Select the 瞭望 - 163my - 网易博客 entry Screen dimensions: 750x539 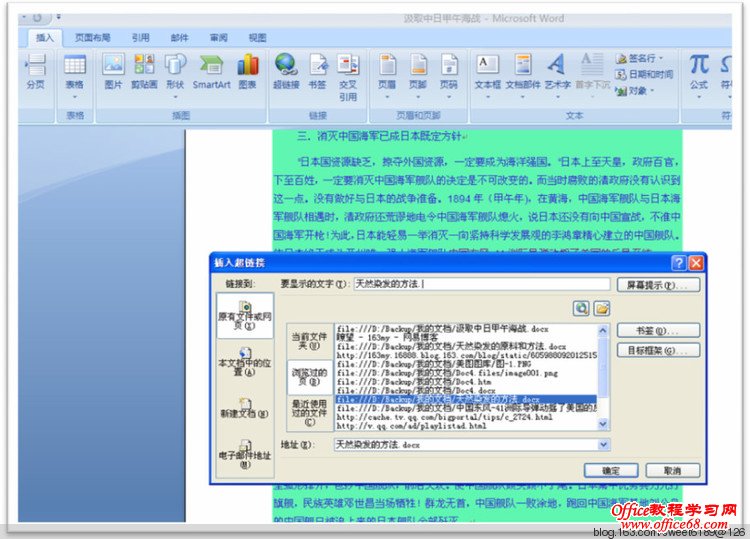(466, 337)
